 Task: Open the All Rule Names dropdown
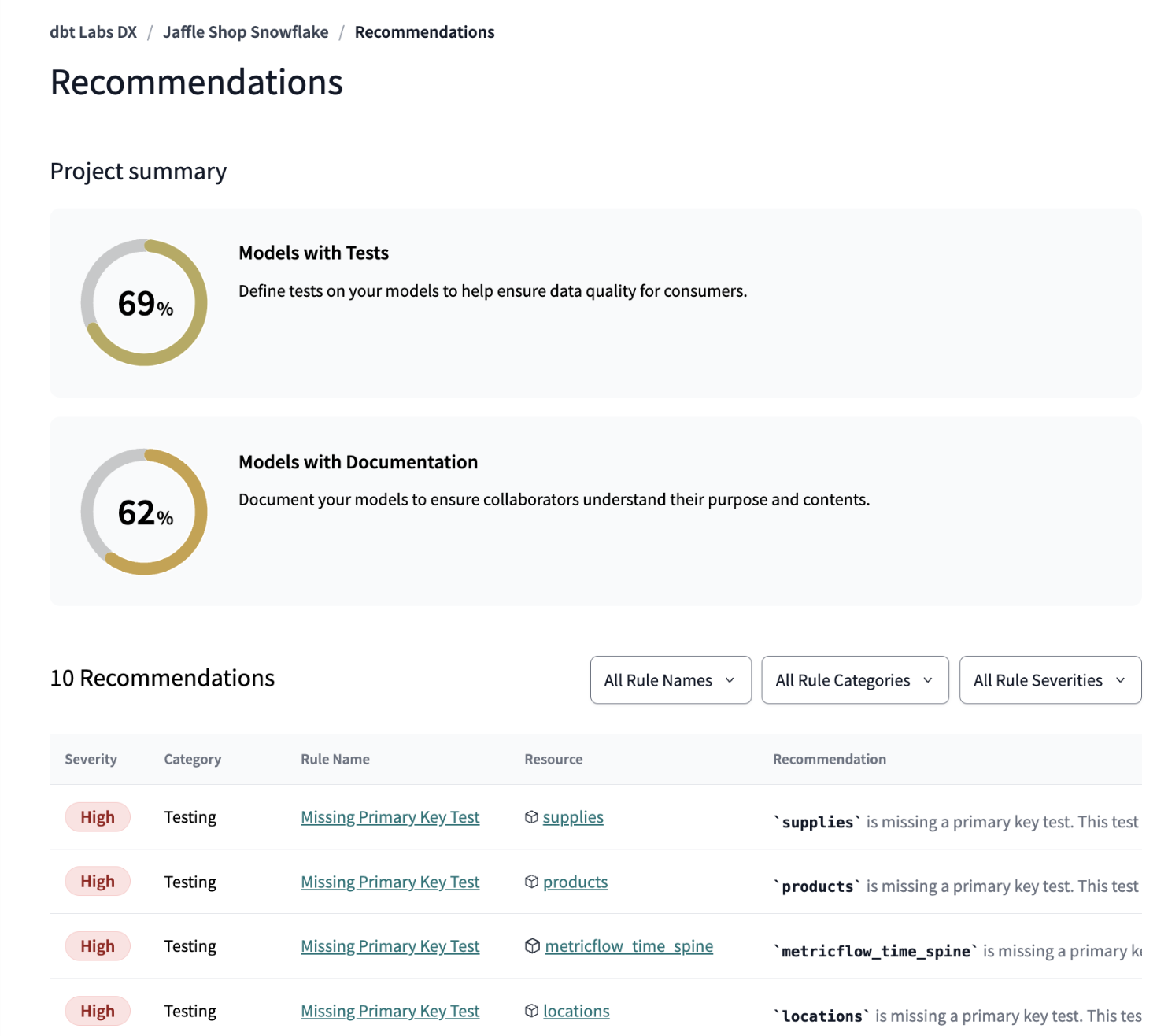tap(670, 679)
